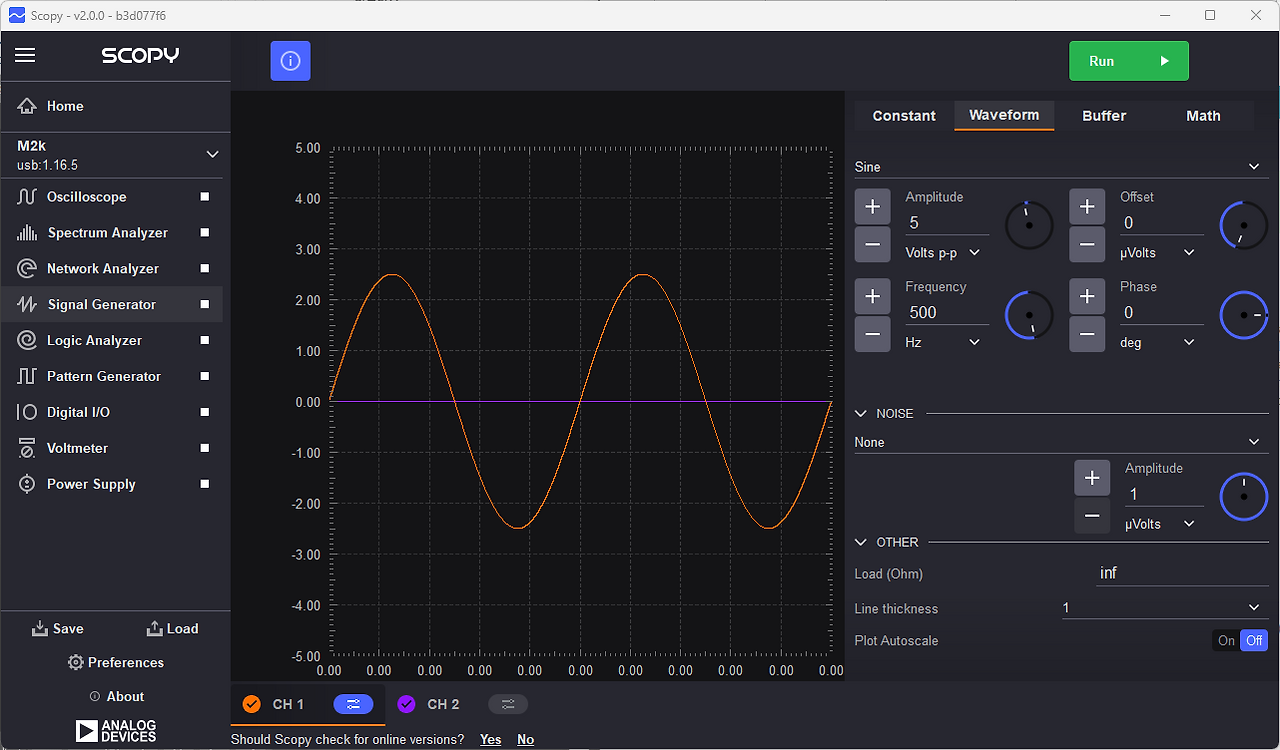Increase noise Amplitude with plus button
Viewport: 1280px width, 750px height.
coord(1092,478)
